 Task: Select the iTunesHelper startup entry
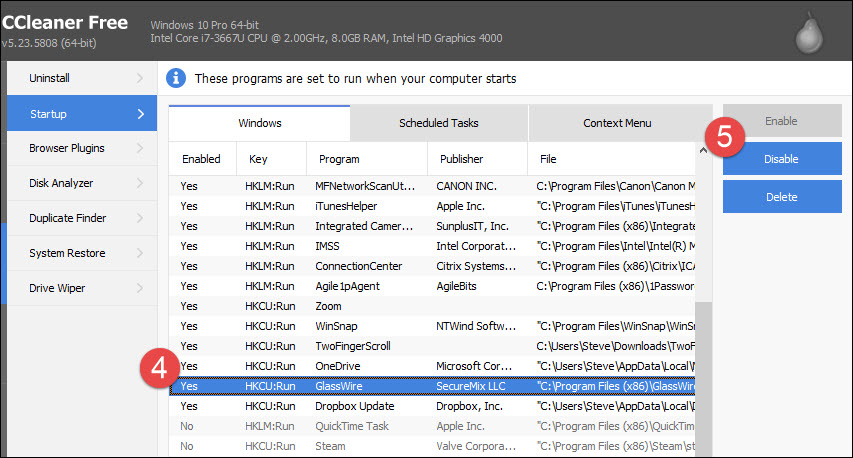point(432,206)
